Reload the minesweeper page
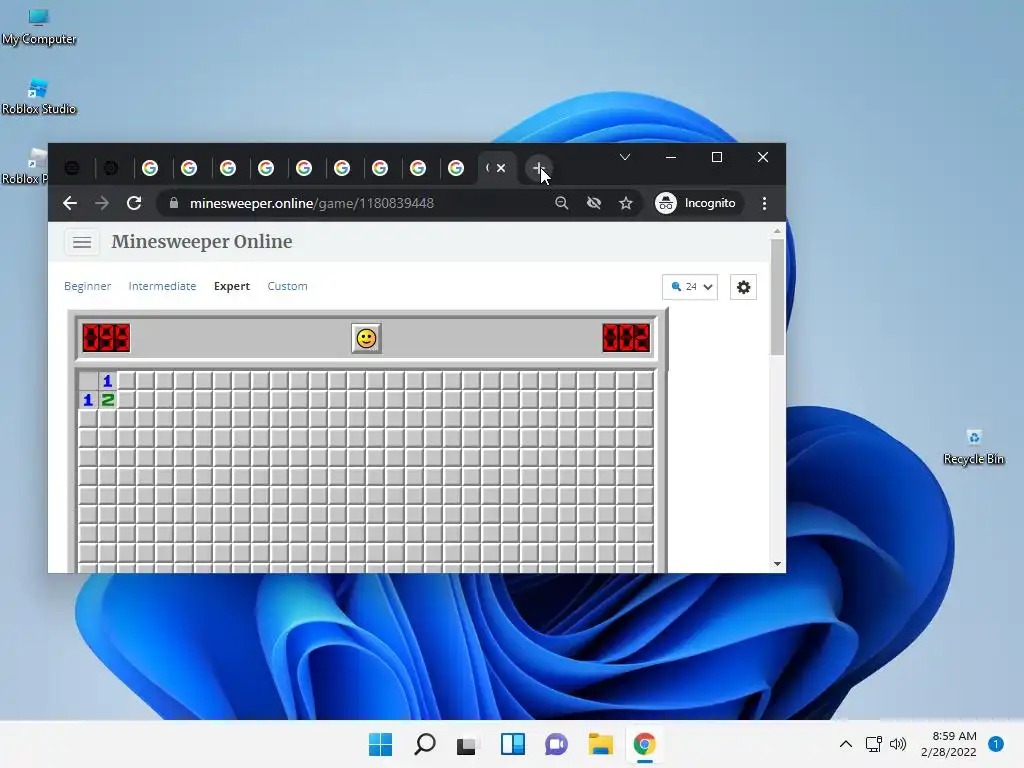Image resolution: width=1024 pixels, height=768 pixels. pos(134,203)
